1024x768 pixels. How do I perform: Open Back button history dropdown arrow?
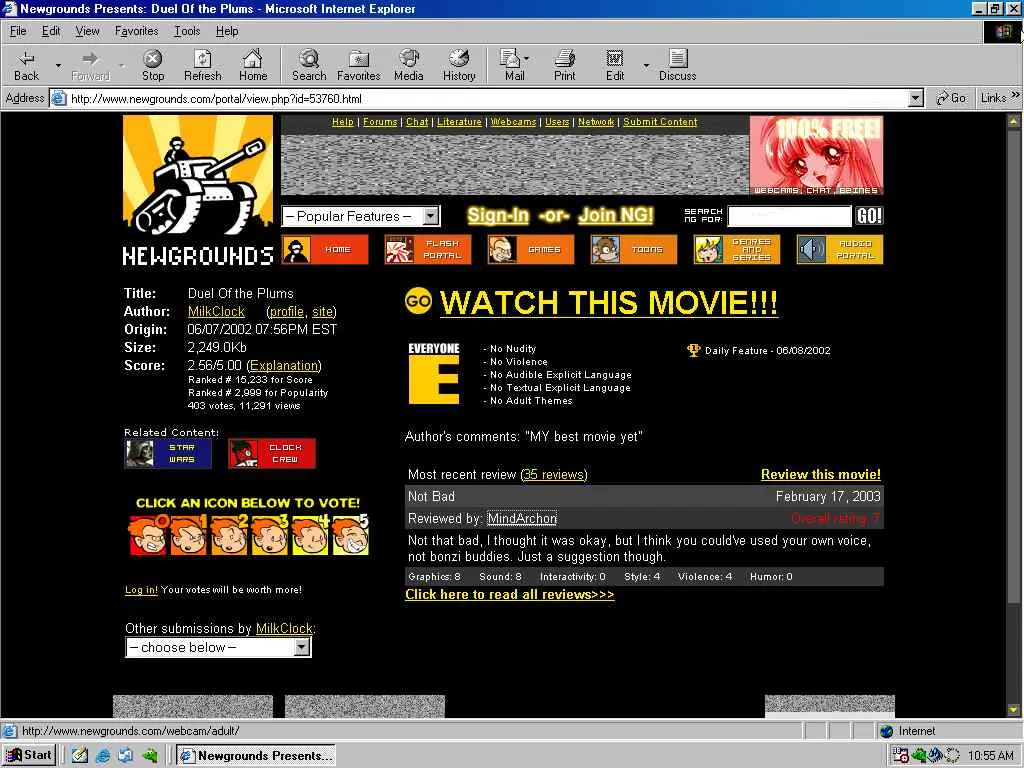[58, 65]
